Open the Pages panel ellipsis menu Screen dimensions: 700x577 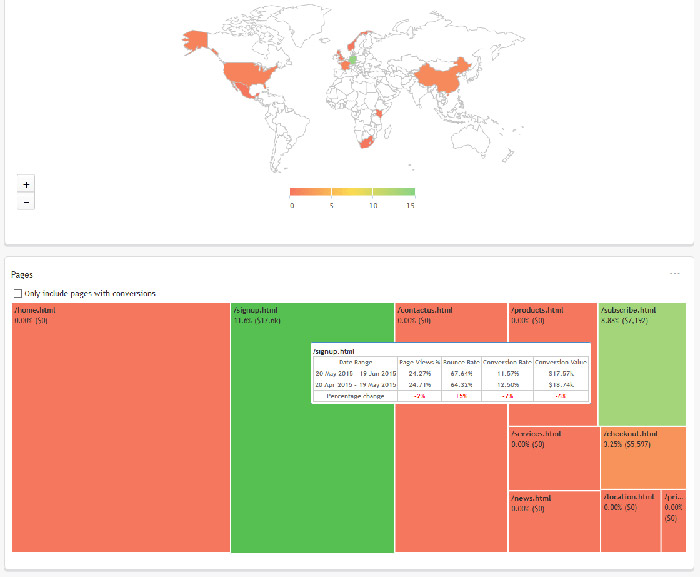pyautogui.click(x=675, y=273)
